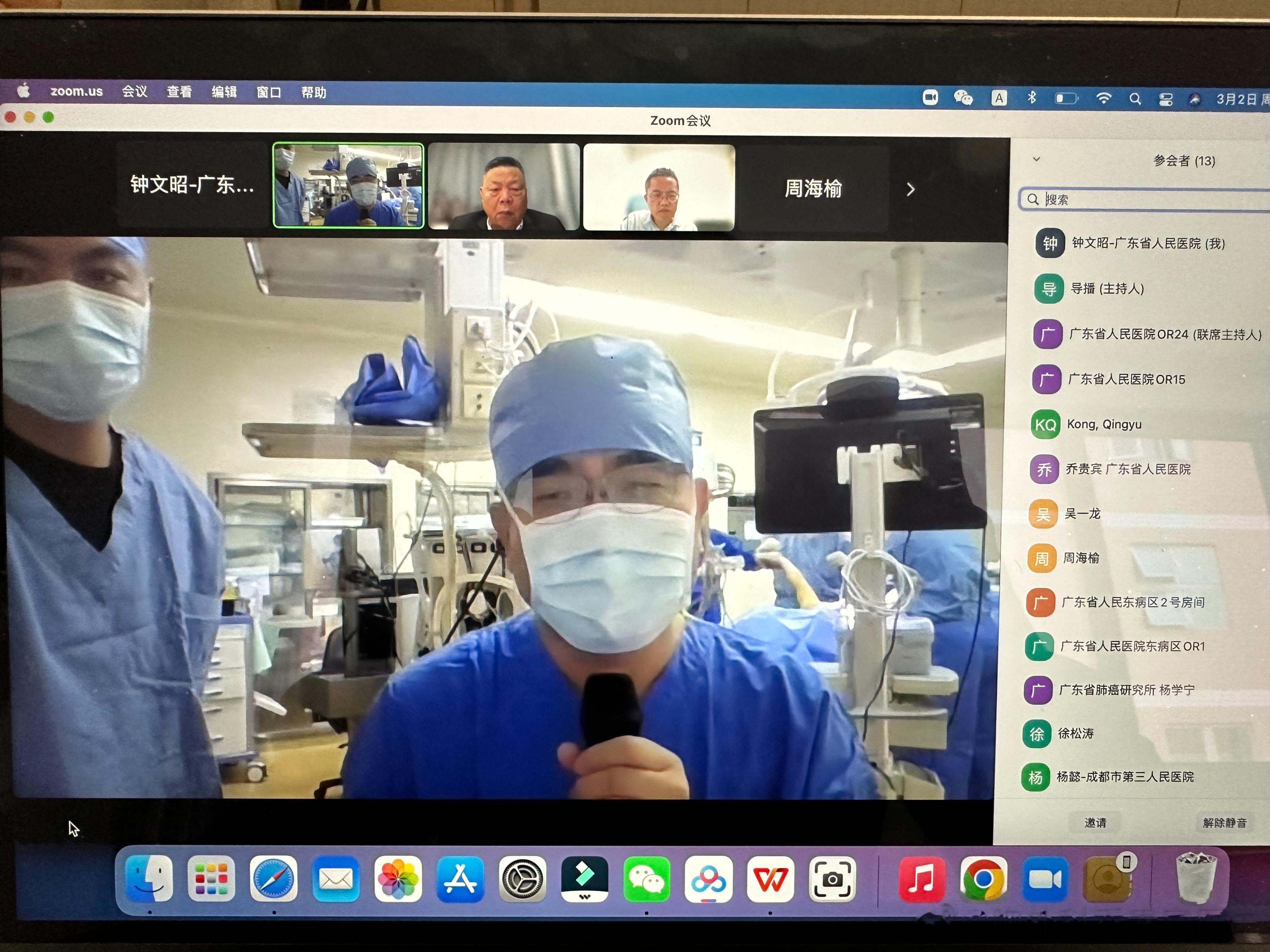Select the 周海榆 video tile

coord(813,189)
